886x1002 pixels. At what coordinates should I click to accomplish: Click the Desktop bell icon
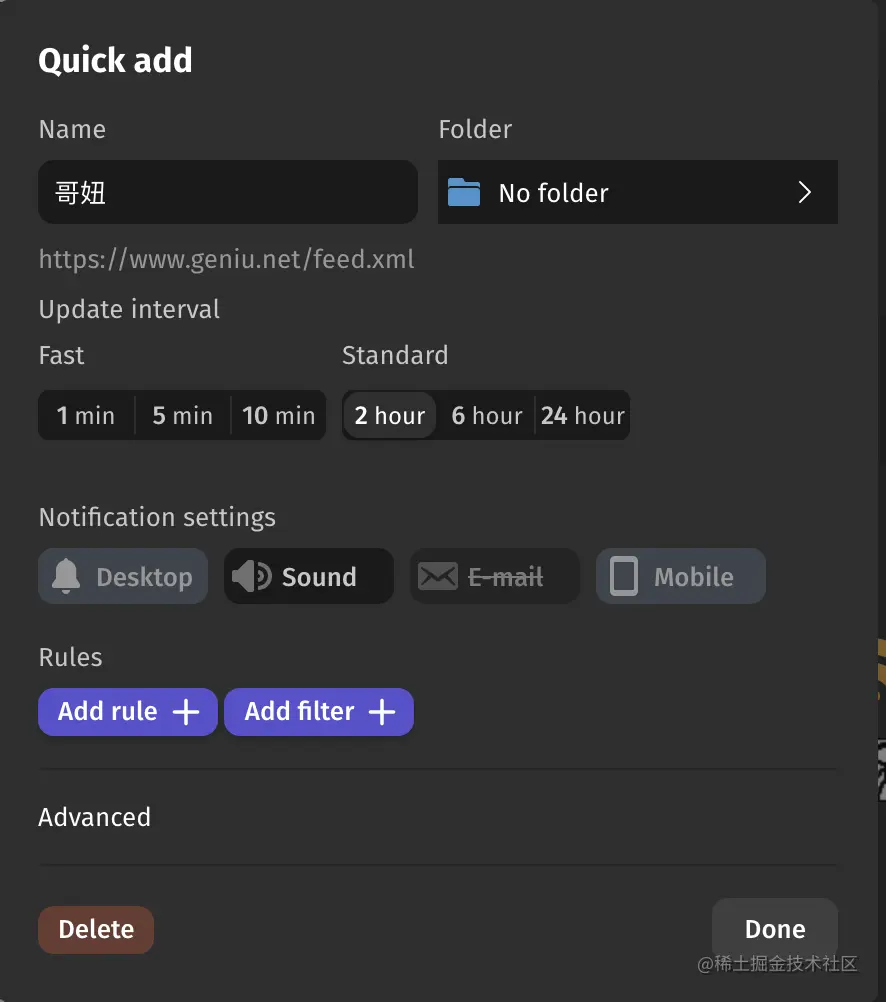pos(66,576)
